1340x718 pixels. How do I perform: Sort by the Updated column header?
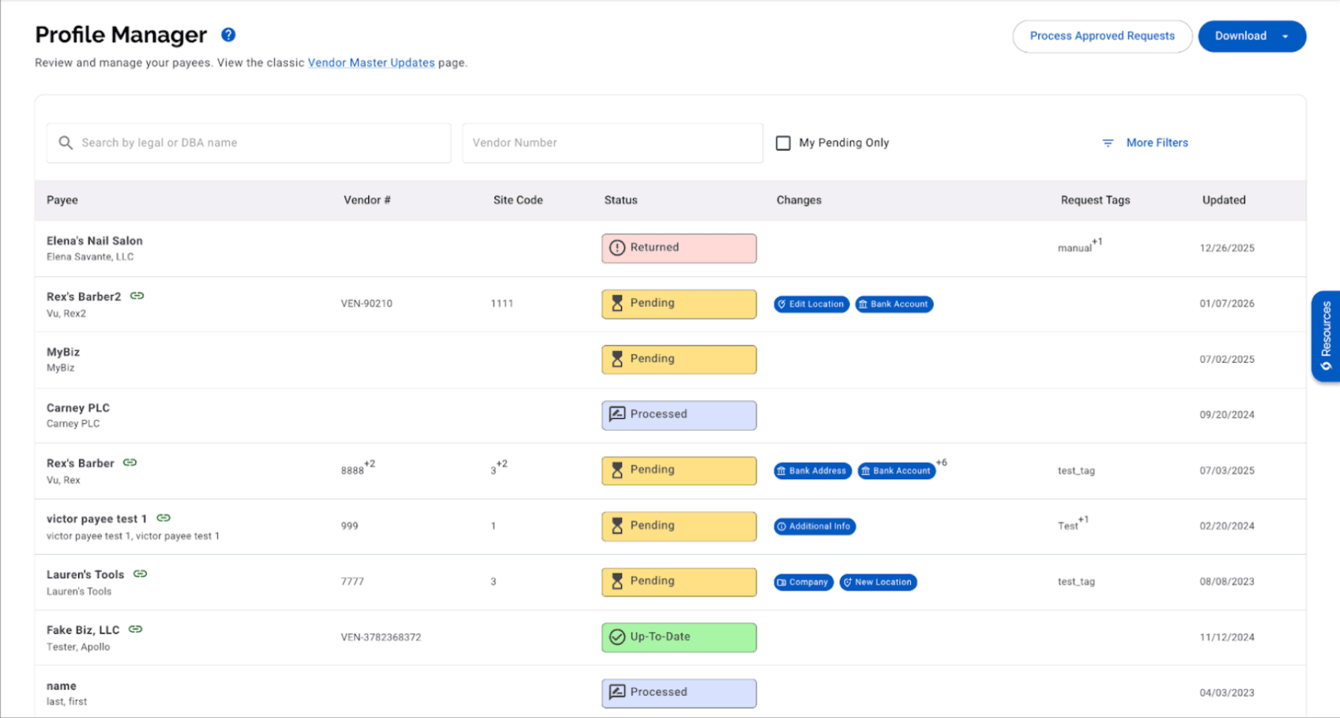(1224, 200)
